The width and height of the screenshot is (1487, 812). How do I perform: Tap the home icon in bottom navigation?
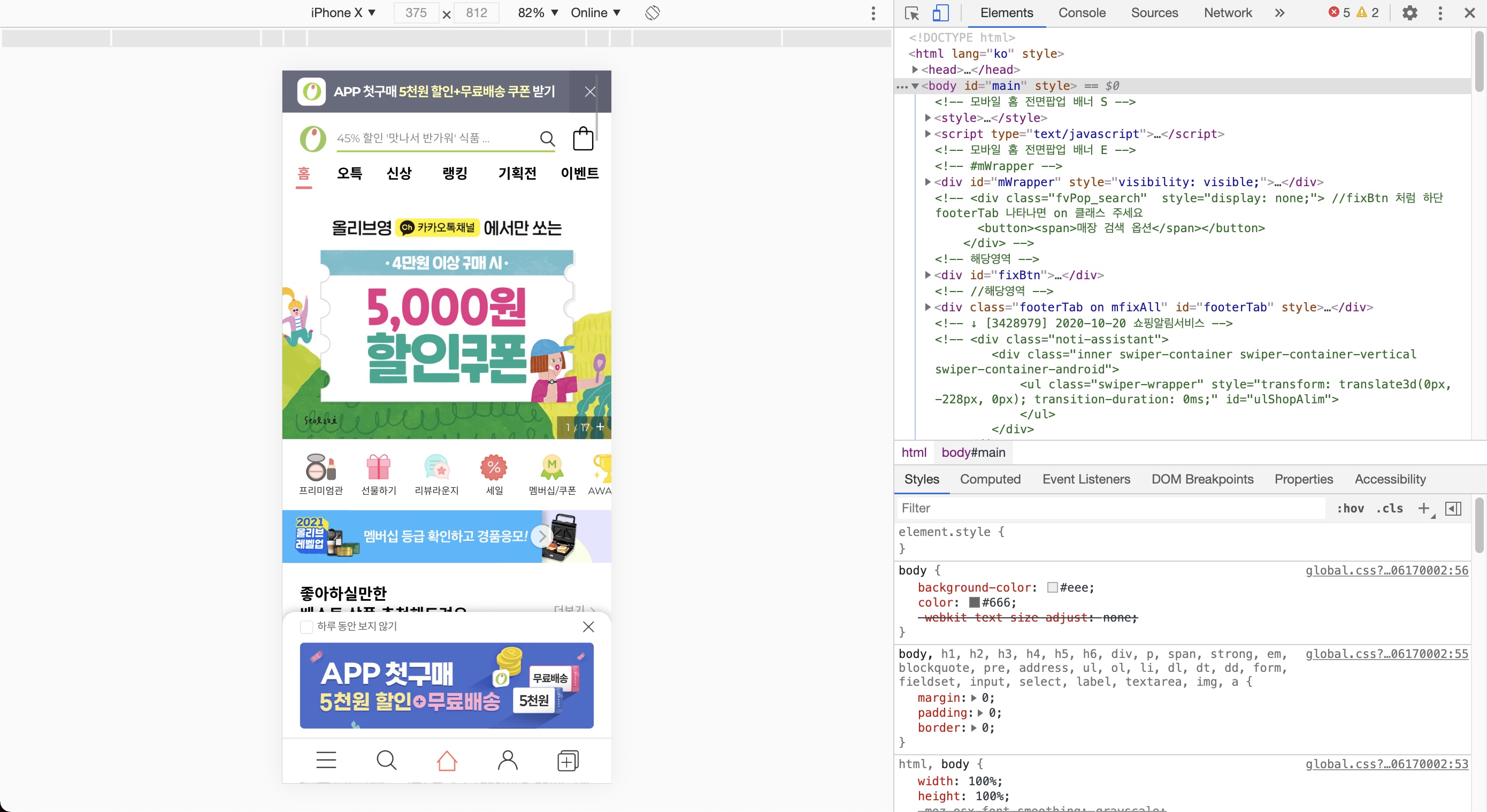446,760
